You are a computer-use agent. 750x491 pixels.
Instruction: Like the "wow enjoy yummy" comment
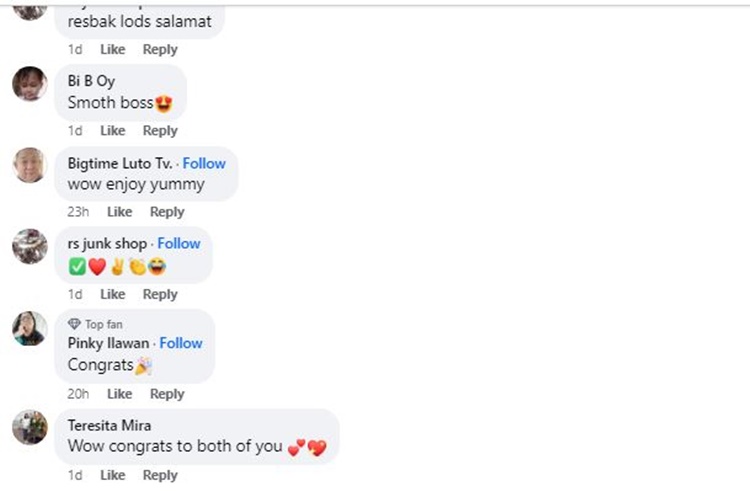pos(120,212)
